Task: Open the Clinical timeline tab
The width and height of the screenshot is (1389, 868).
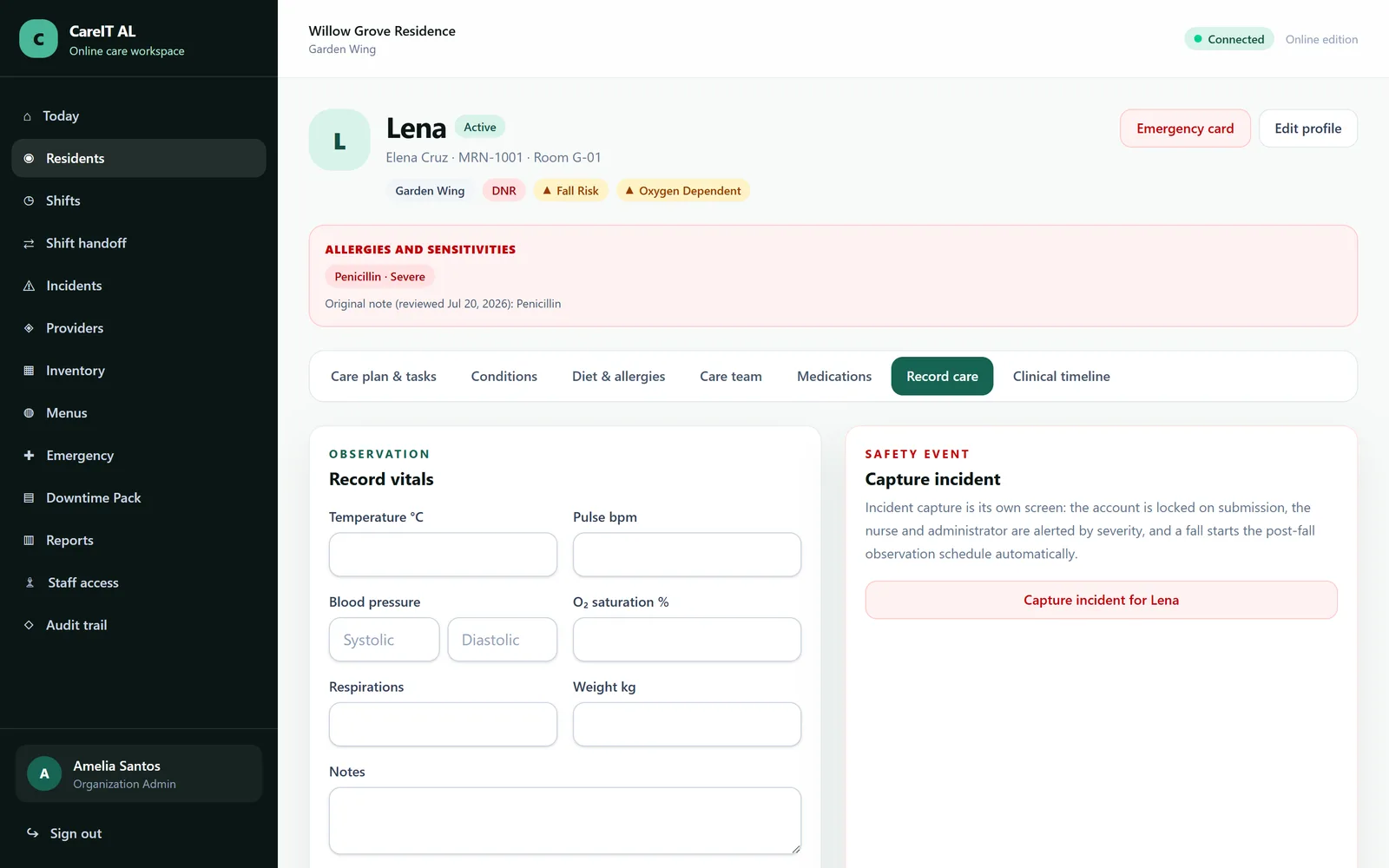Action: (x=1061, y=376)
